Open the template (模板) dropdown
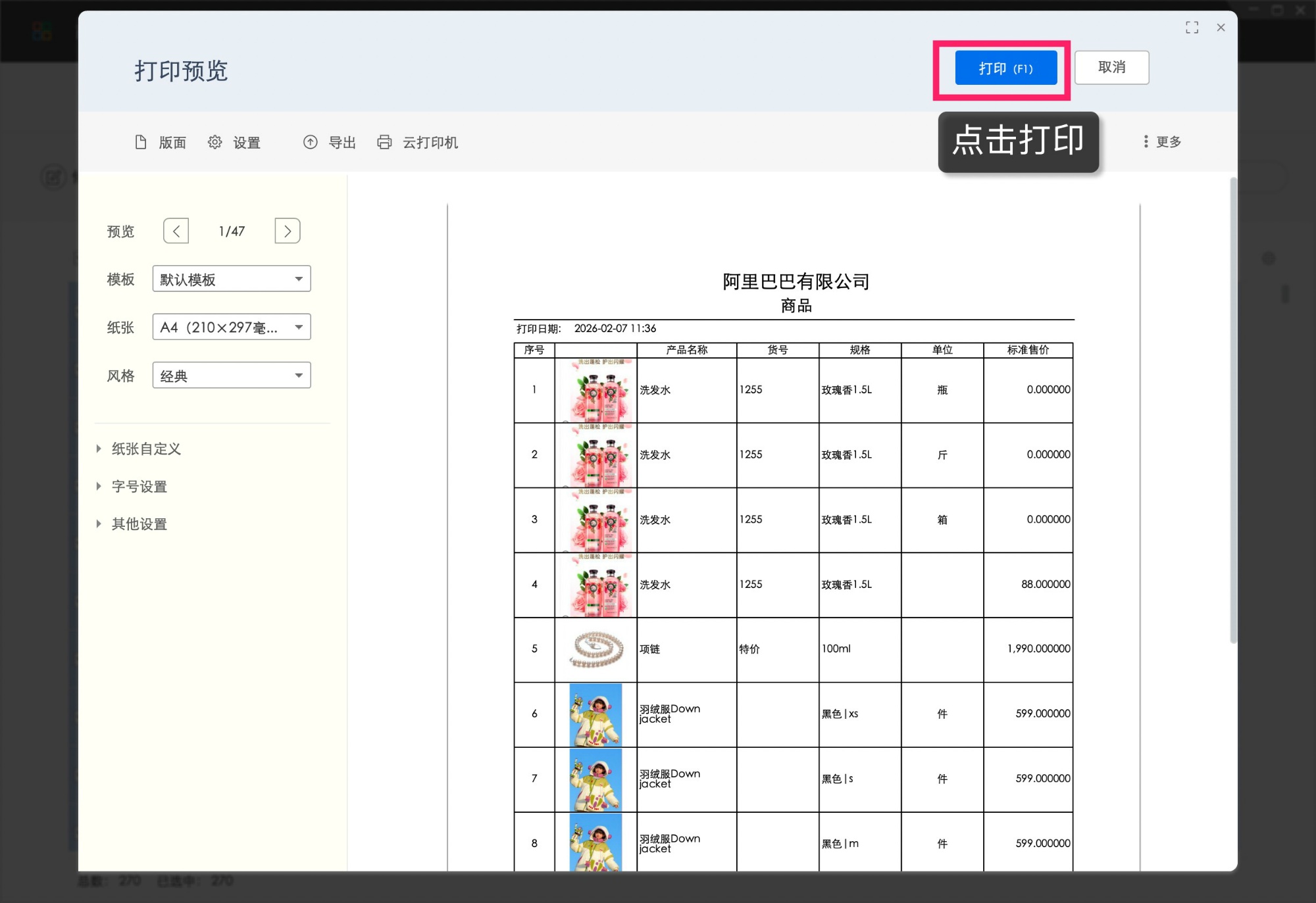The image size is (1316, 903). point(232,279)
